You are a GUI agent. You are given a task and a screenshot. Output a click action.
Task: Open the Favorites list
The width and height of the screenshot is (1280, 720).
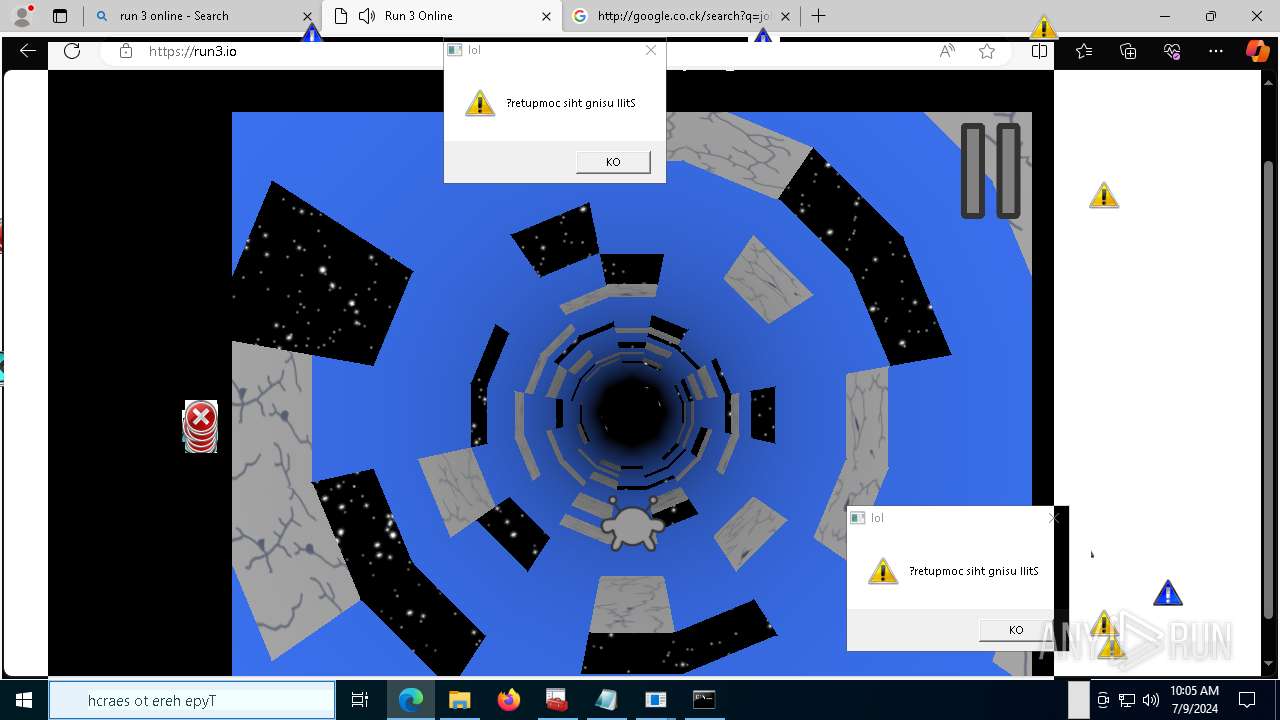[x=1084, y=51]
